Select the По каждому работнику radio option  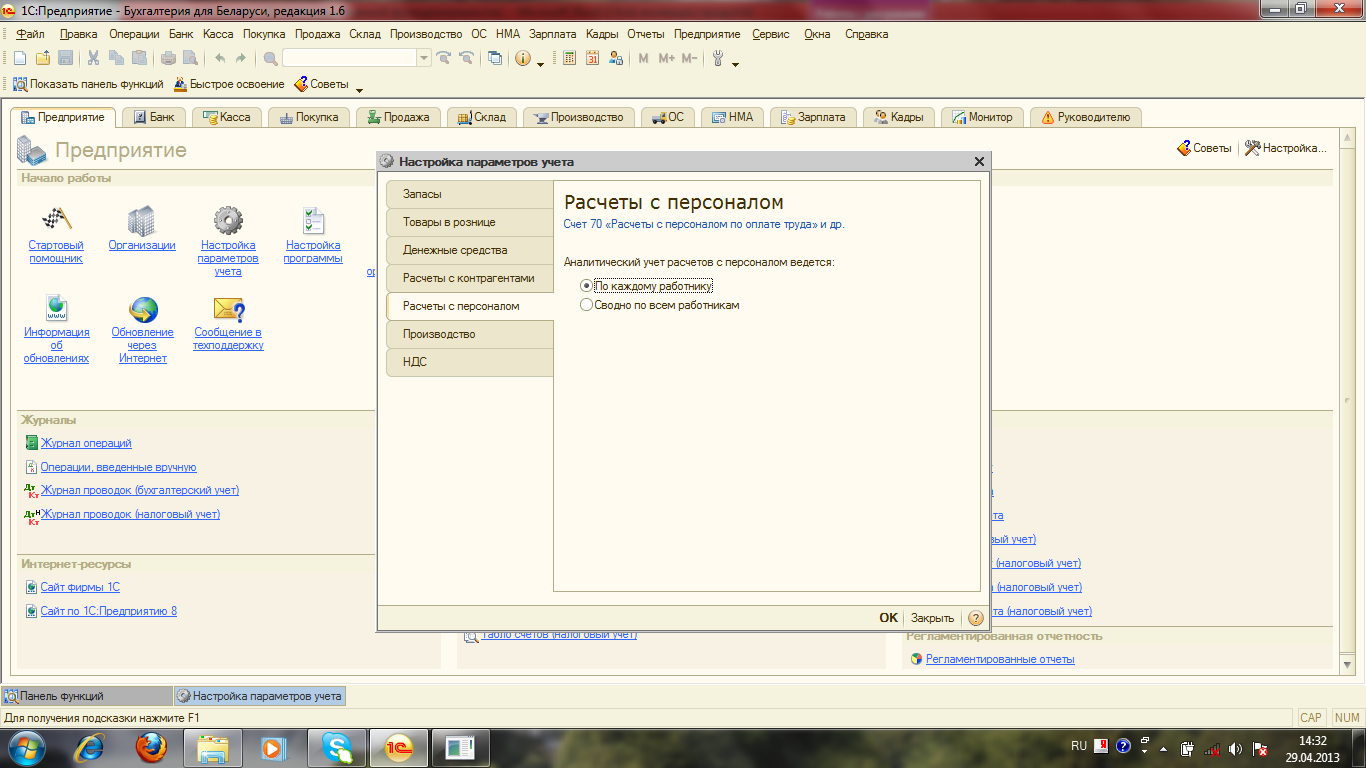click(x=647, y=286)
